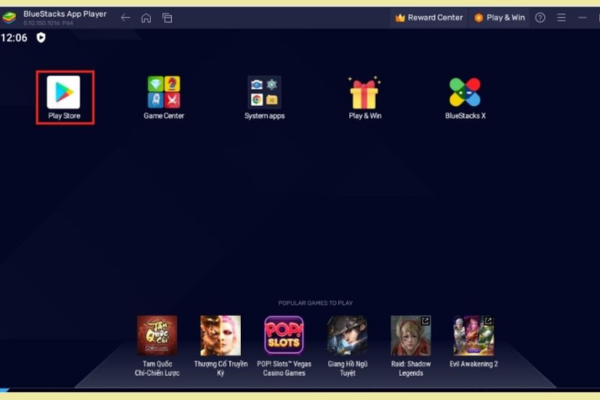Screen dimensions: 600x400
Task: Click the POPULAR GAMES TO PLAY label
Action: point(315,303)
